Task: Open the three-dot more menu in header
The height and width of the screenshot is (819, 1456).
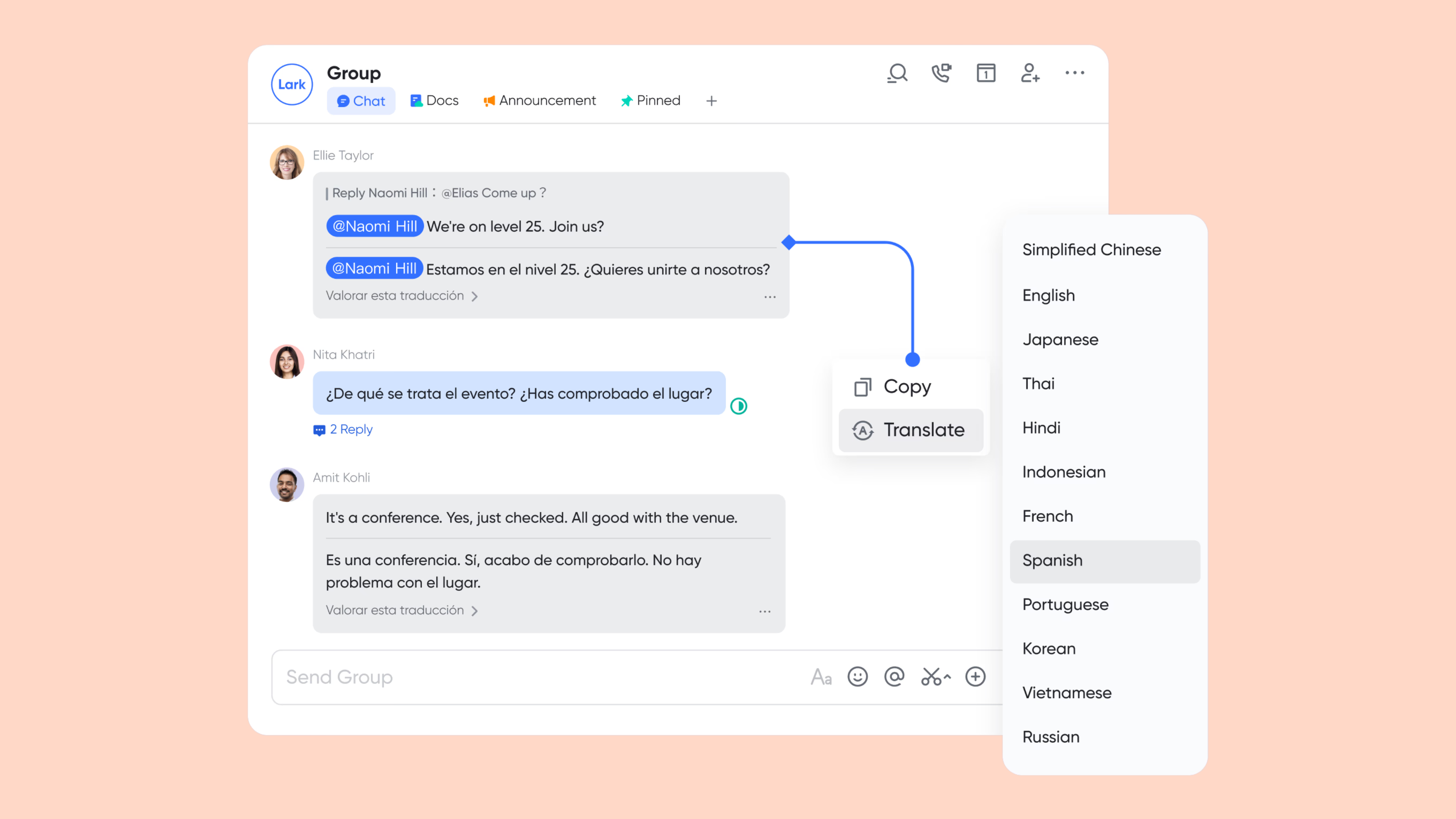Action: [1075, 73]
